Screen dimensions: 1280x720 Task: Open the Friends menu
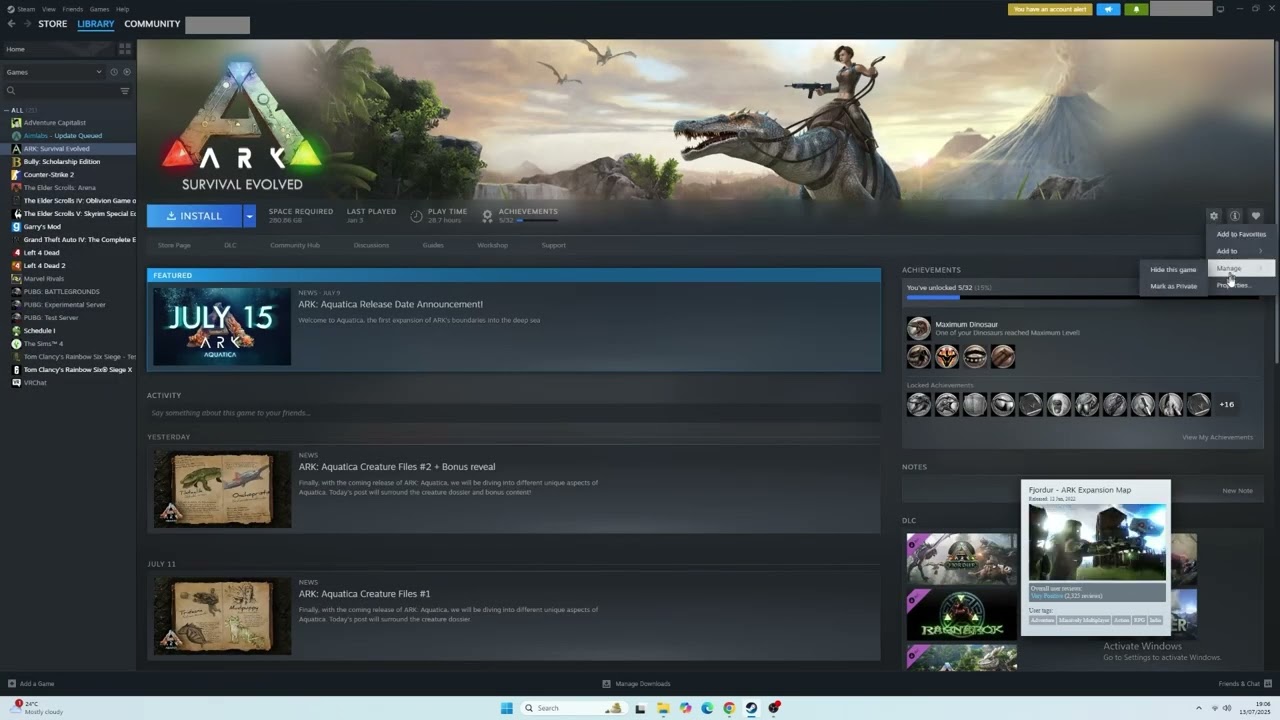tap(73, 9)
